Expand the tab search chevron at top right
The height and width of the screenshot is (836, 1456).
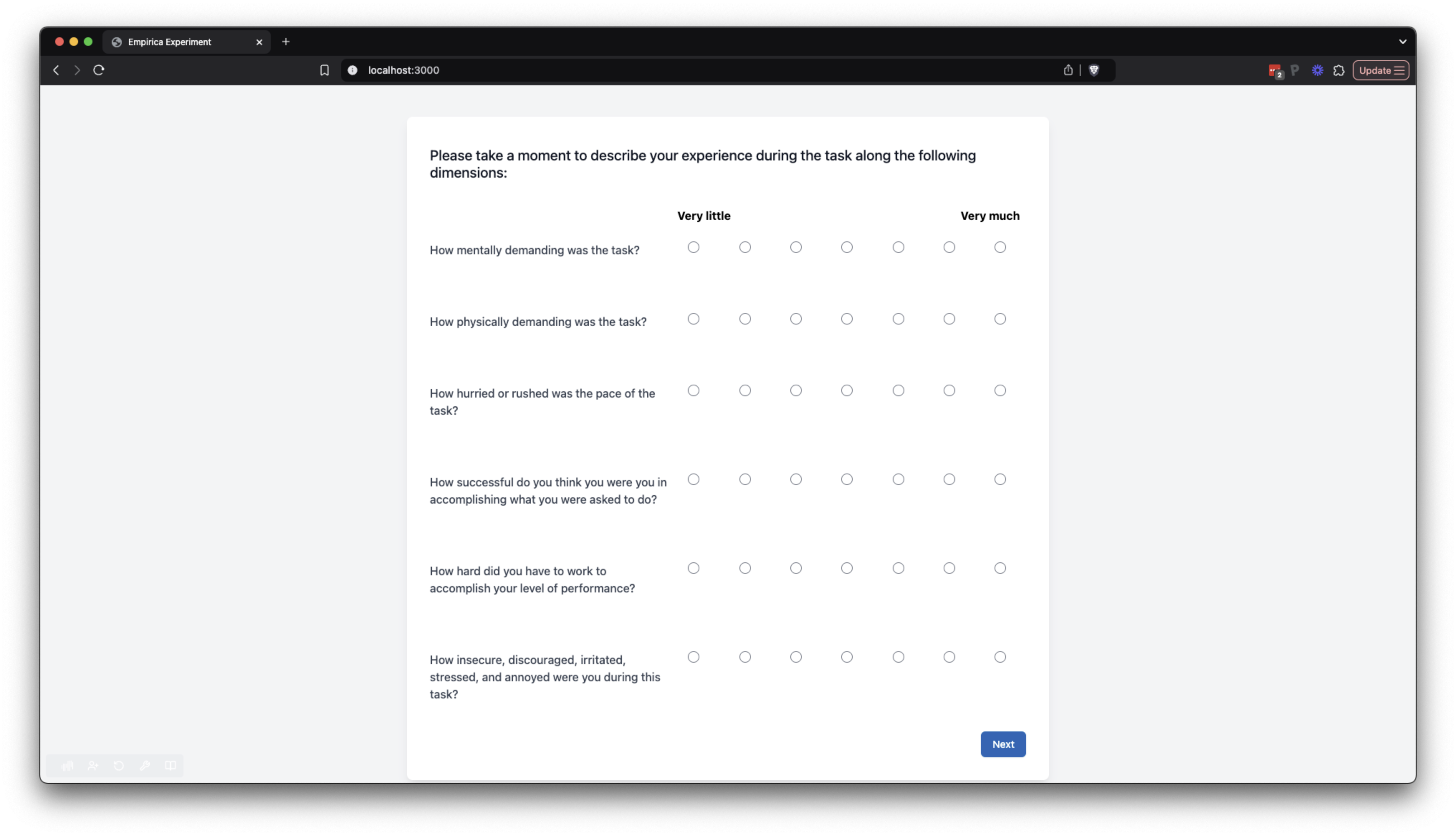pyautogui.click(x=1403, y=41)
